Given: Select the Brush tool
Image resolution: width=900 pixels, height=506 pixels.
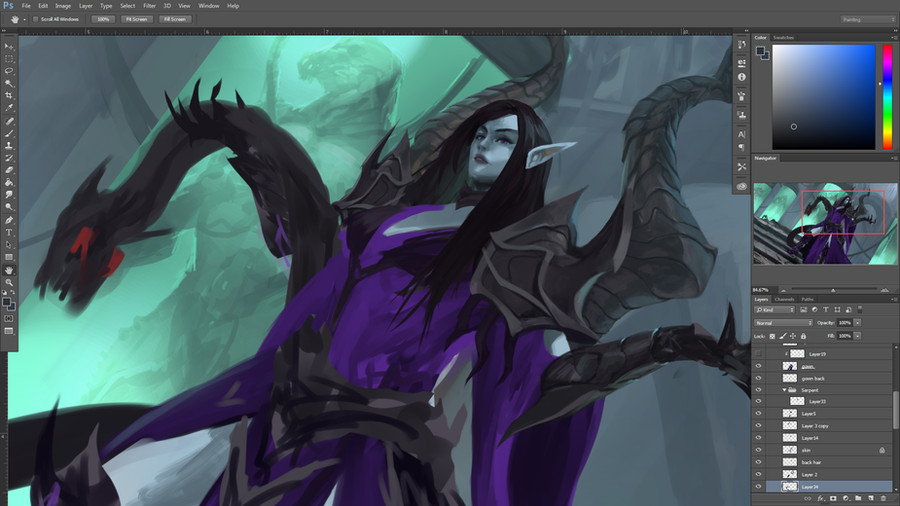Looking at the screenshot, I should 9,134.
